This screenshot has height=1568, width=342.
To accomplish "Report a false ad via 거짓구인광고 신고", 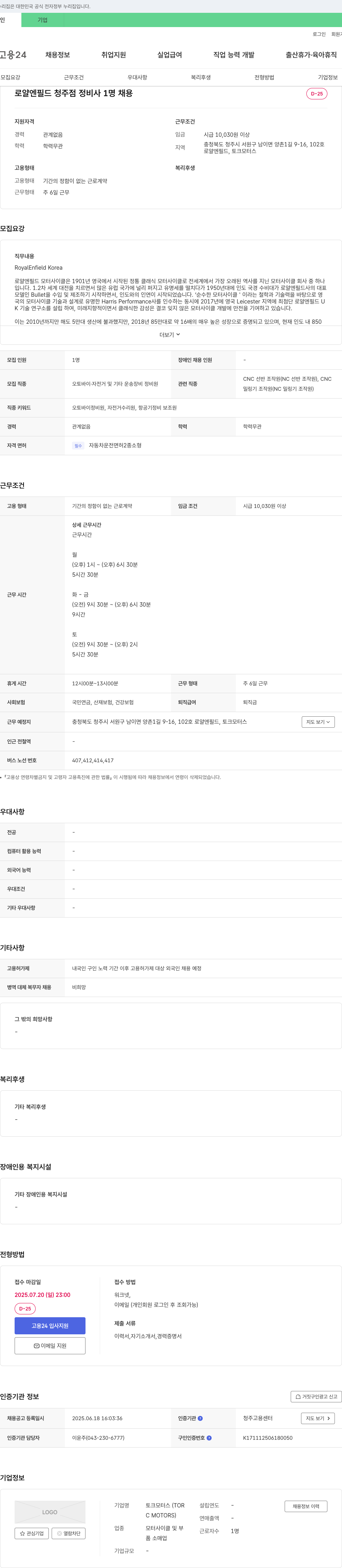I will pyautogui.click(x=316, y=1397).
